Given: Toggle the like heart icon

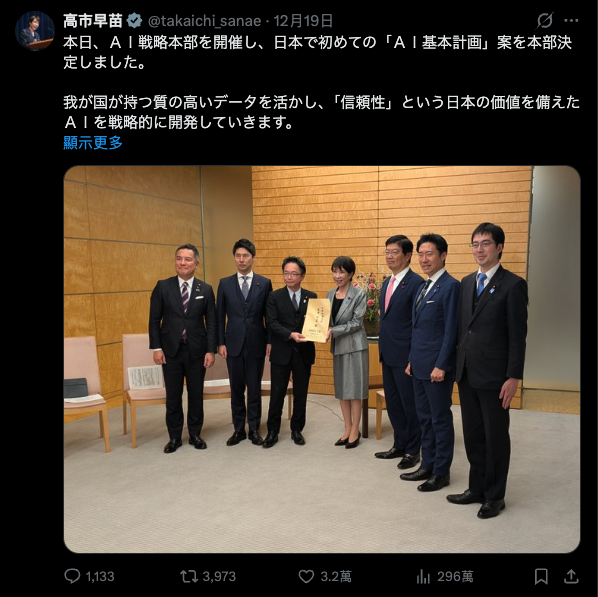Looking at the screenshot, I should pos(306,576).
